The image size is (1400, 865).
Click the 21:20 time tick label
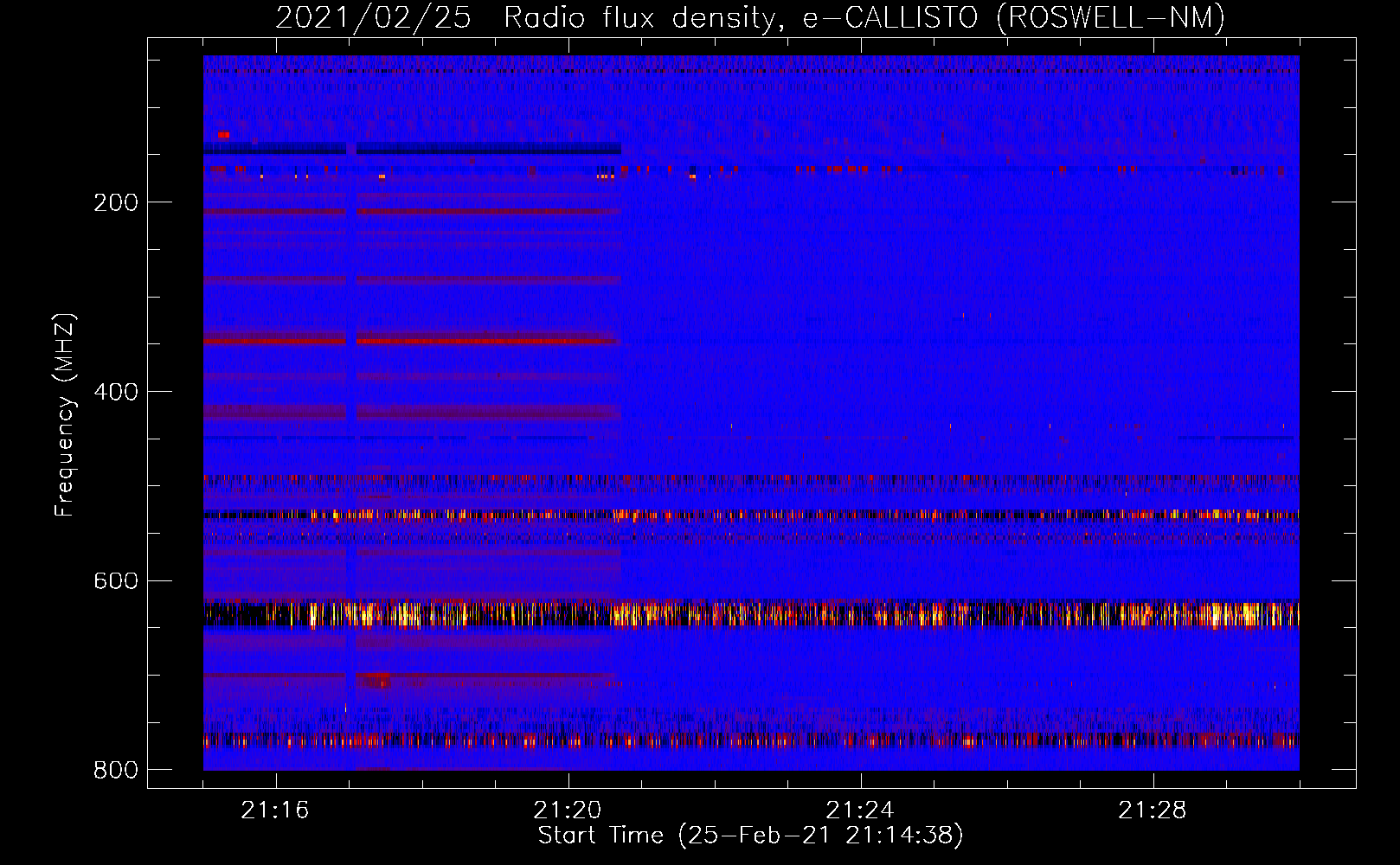pos(568,811)
